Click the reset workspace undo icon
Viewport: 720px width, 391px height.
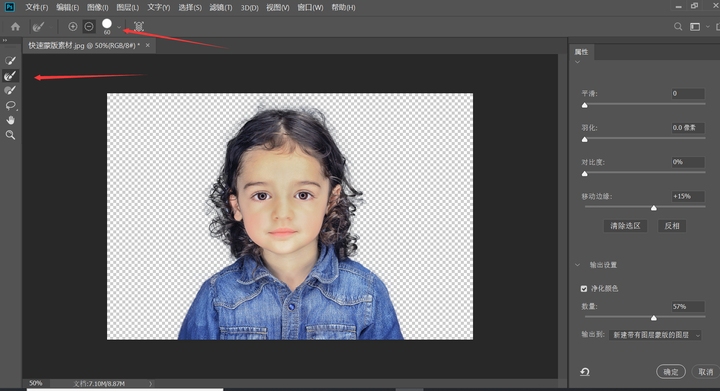tap(585, 372)
